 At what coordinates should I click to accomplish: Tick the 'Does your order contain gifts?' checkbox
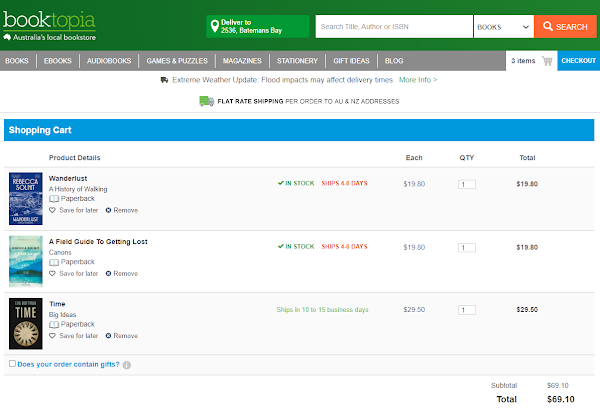[x=12, y=363]
